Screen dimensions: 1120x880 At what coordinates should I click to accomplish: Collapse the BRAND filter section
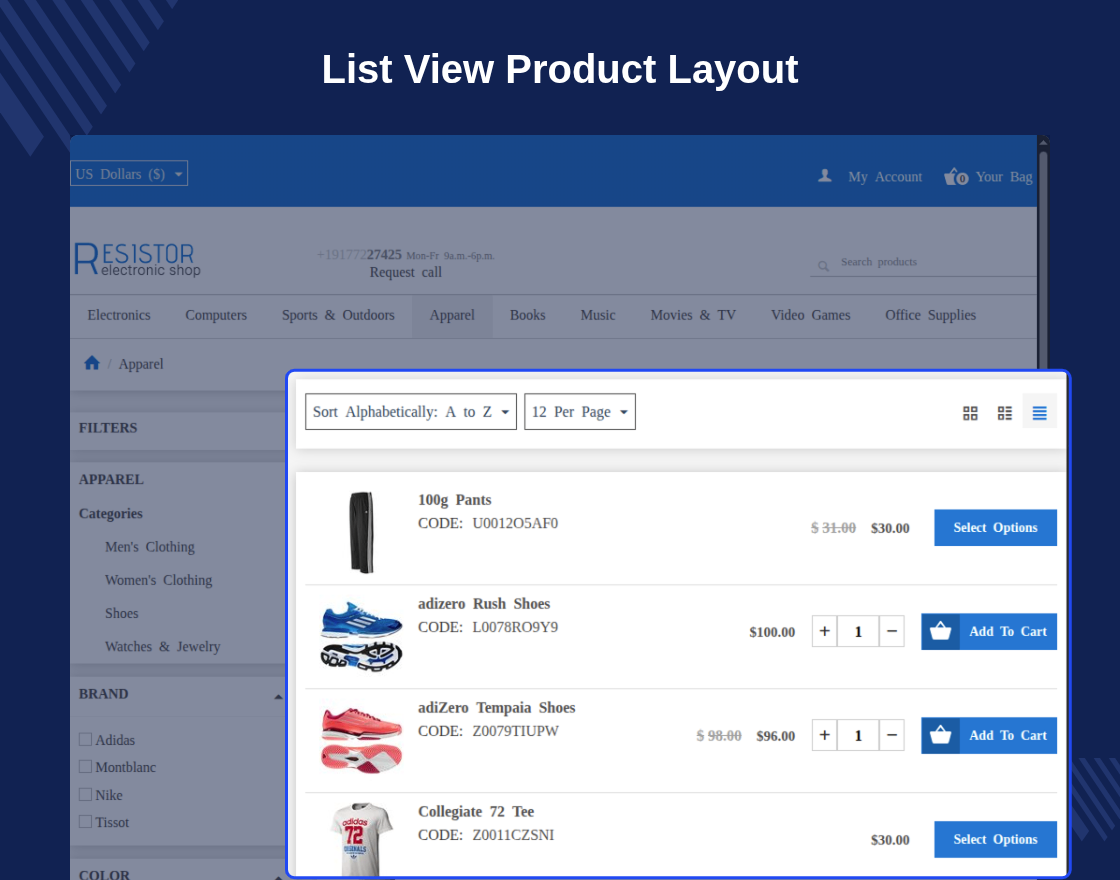pos(278,696)
